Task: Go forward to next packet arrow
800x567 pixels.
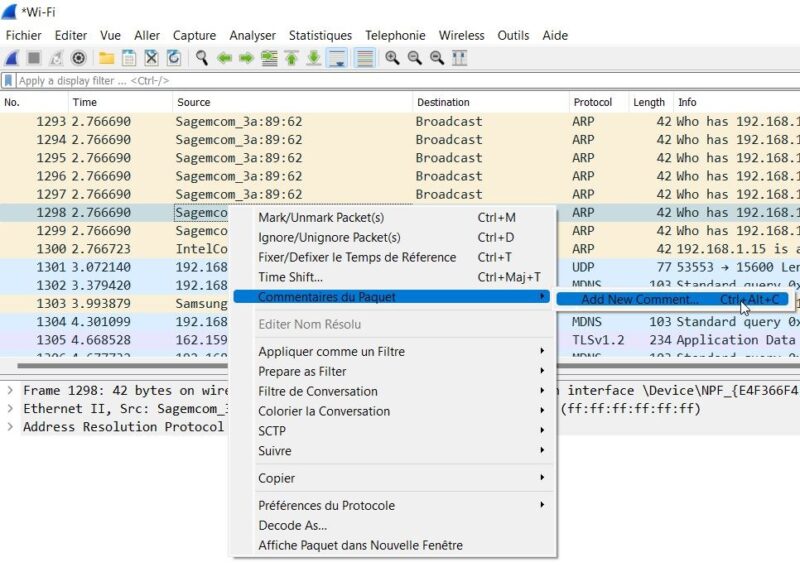Action: click(246, 58)
